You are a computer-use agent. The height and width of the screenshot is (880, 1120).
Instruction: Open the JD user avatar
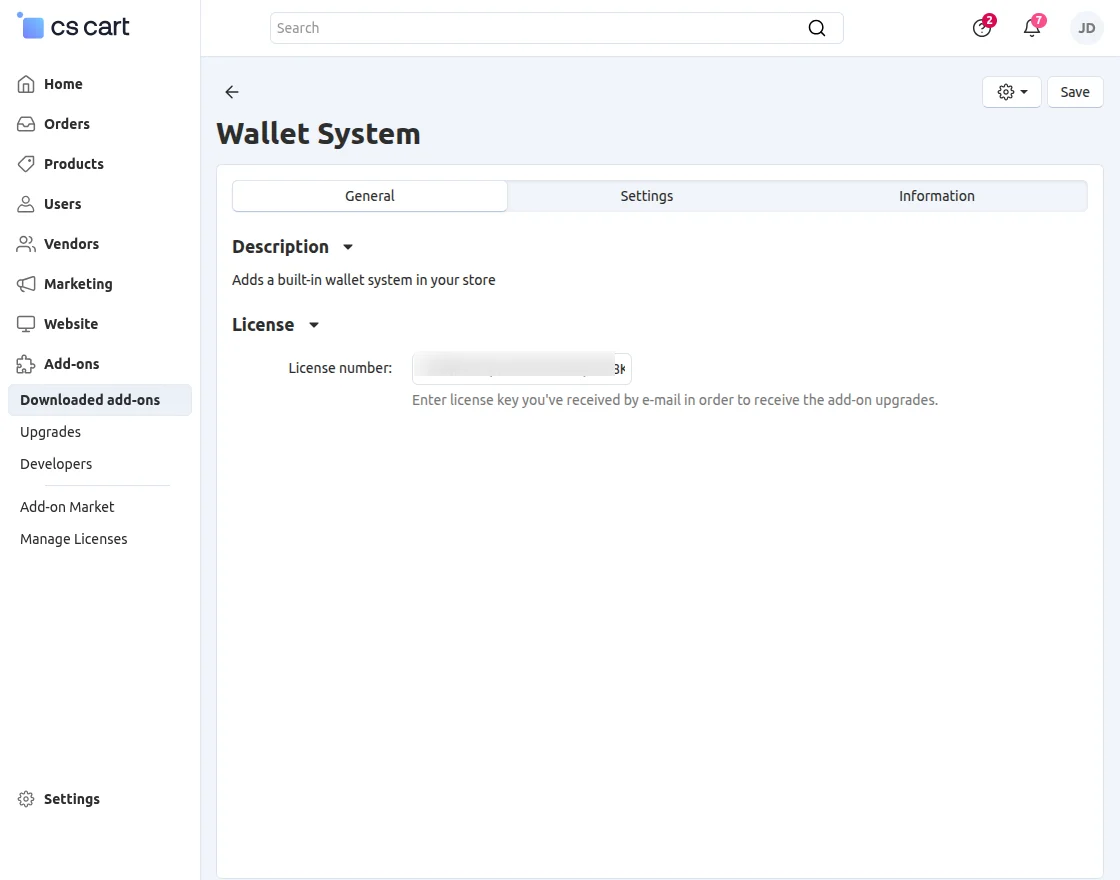(x=1086, y=28)
